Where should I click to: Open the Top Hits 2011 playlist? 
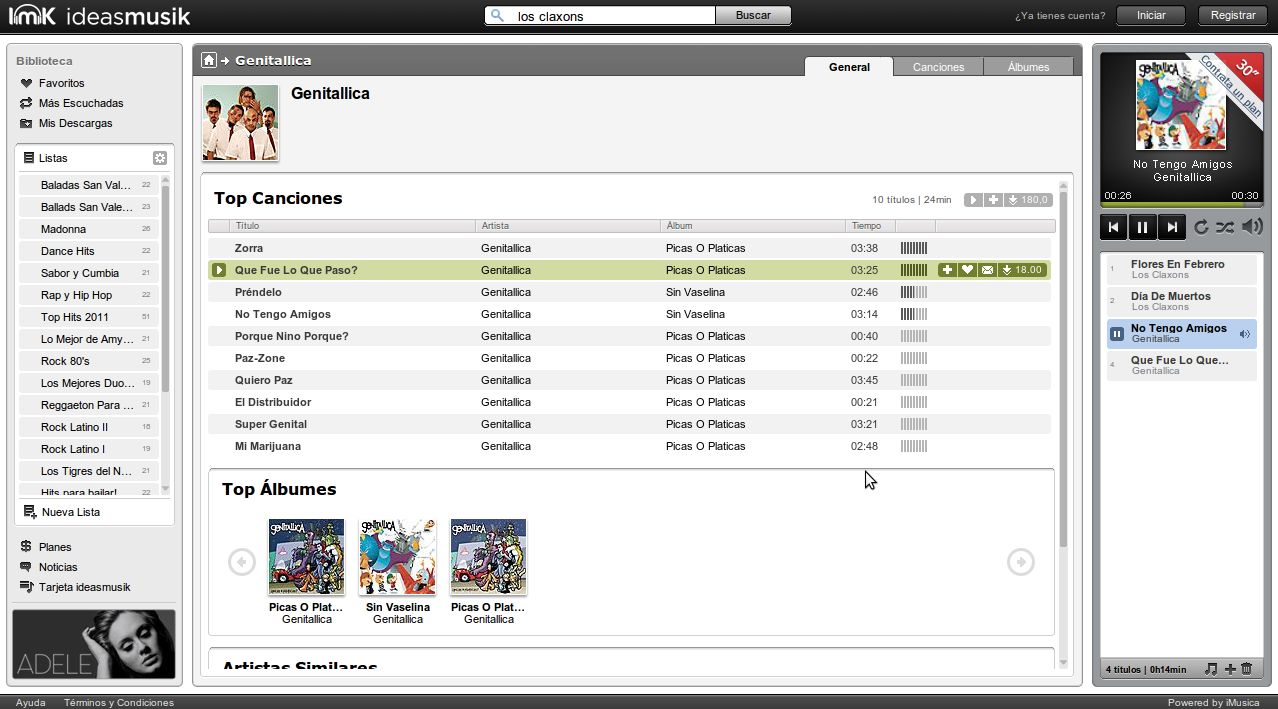coord(88,317)
